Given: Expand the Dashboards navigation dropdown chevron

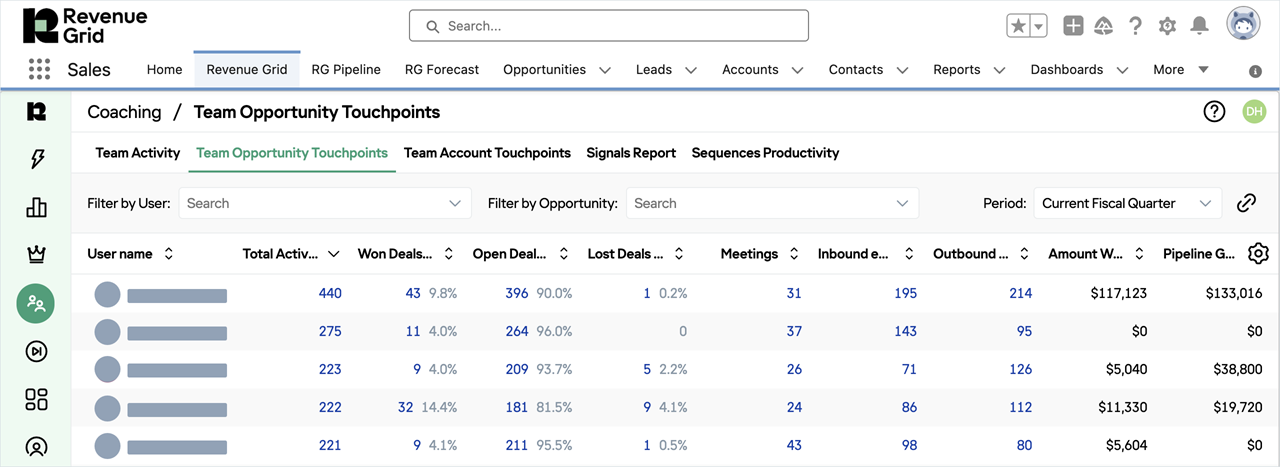Looking at the screenshot, I should [x=1122, y=70].
